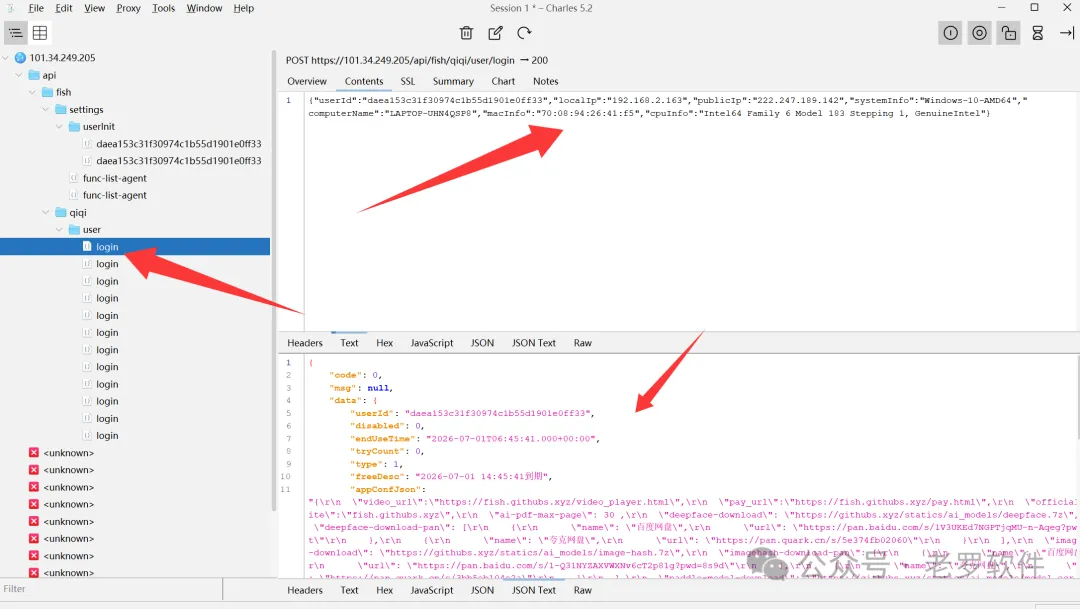
Task: Collapse the api folder
Action: click(19, 75)
